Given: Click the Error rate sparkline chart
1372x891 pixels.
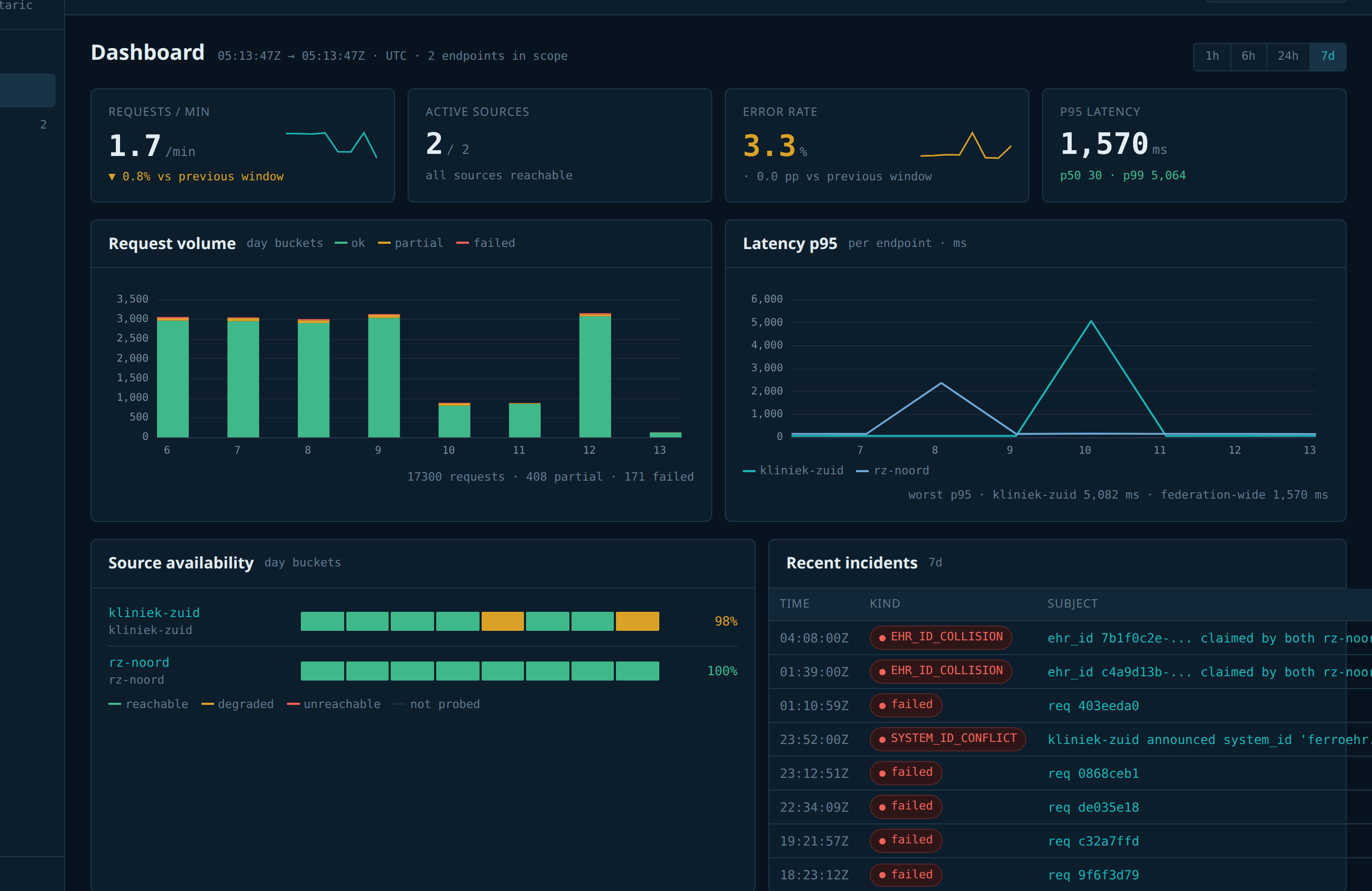Looking at the screenshot, I should click(965, 145).
